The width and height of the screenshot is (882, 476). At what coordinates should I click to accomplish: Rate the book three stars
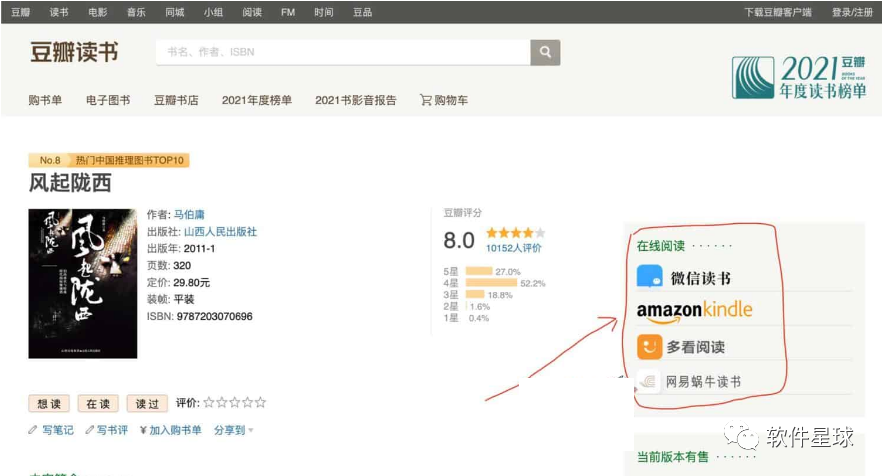pyautogui.click(x=235, y=402)
